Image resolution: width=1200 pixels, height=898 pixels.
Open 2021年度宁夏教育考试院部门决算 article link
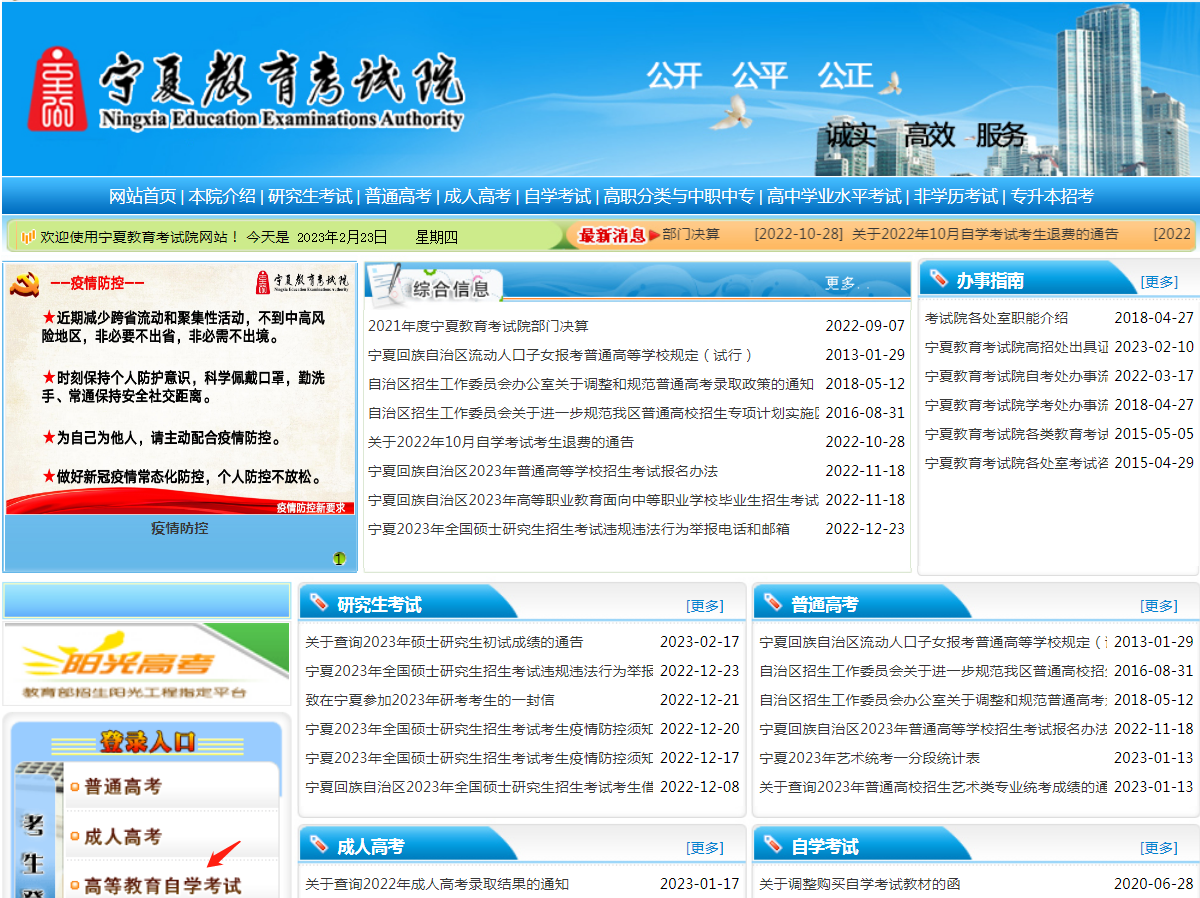click(x=478, y=326)
